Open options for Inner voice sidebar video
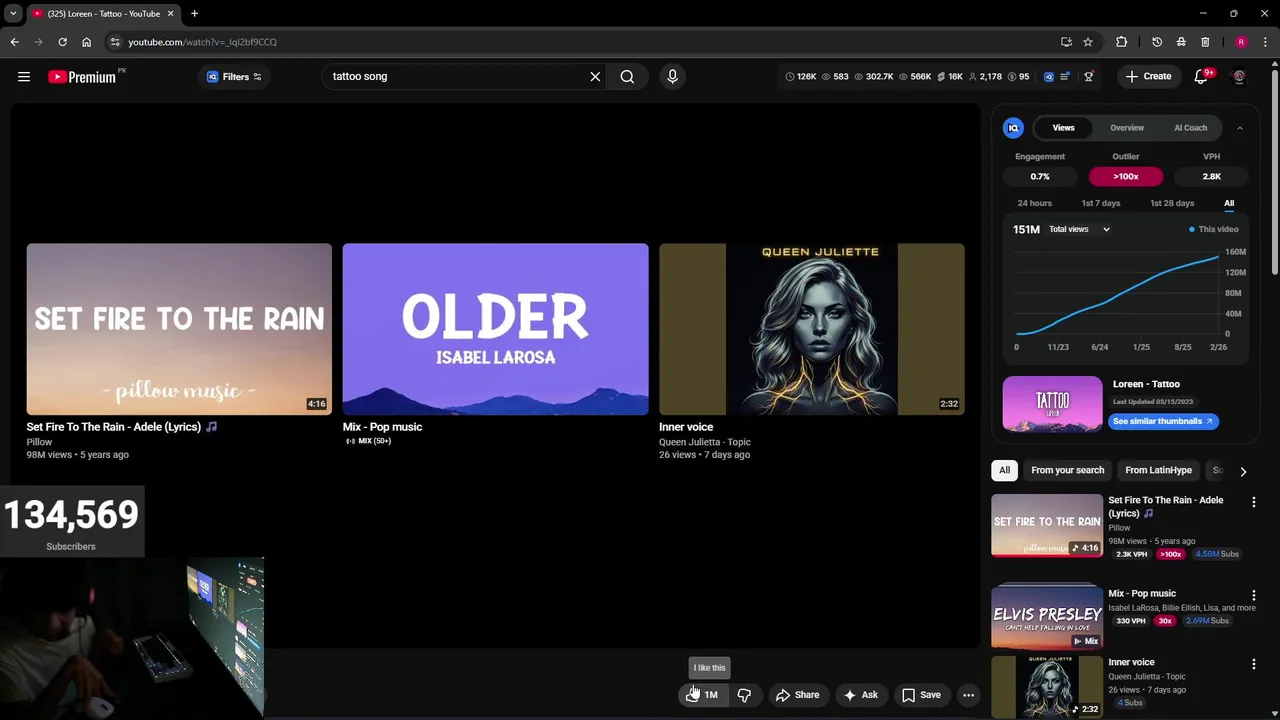 pos(1253,664)
